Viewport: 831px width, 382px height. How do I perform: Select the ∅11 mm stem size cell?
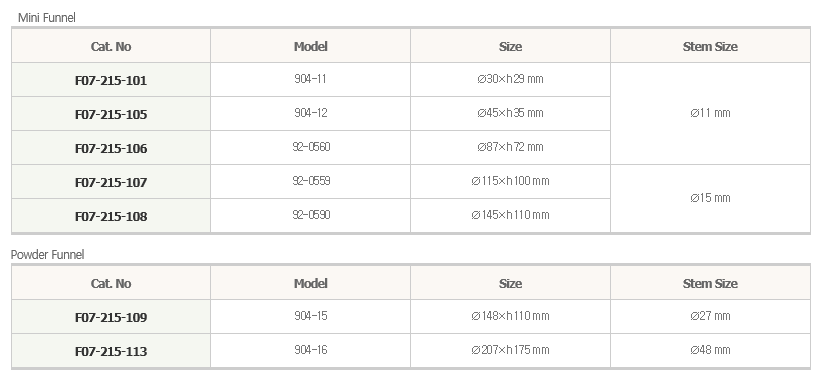[710, 113]
